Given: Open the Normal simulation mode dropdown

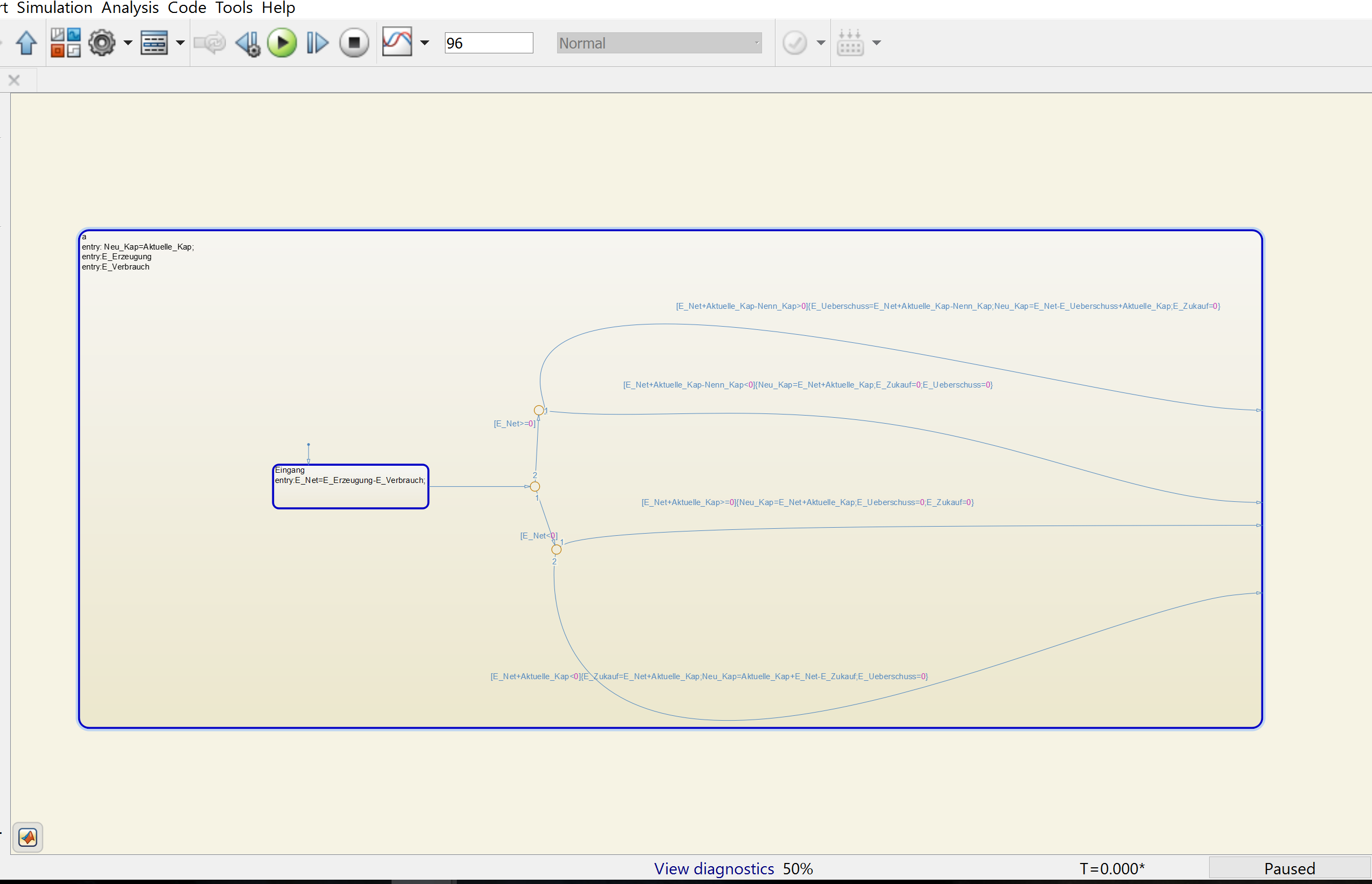Looking at the screenshot, I should [x=658, y=43].
